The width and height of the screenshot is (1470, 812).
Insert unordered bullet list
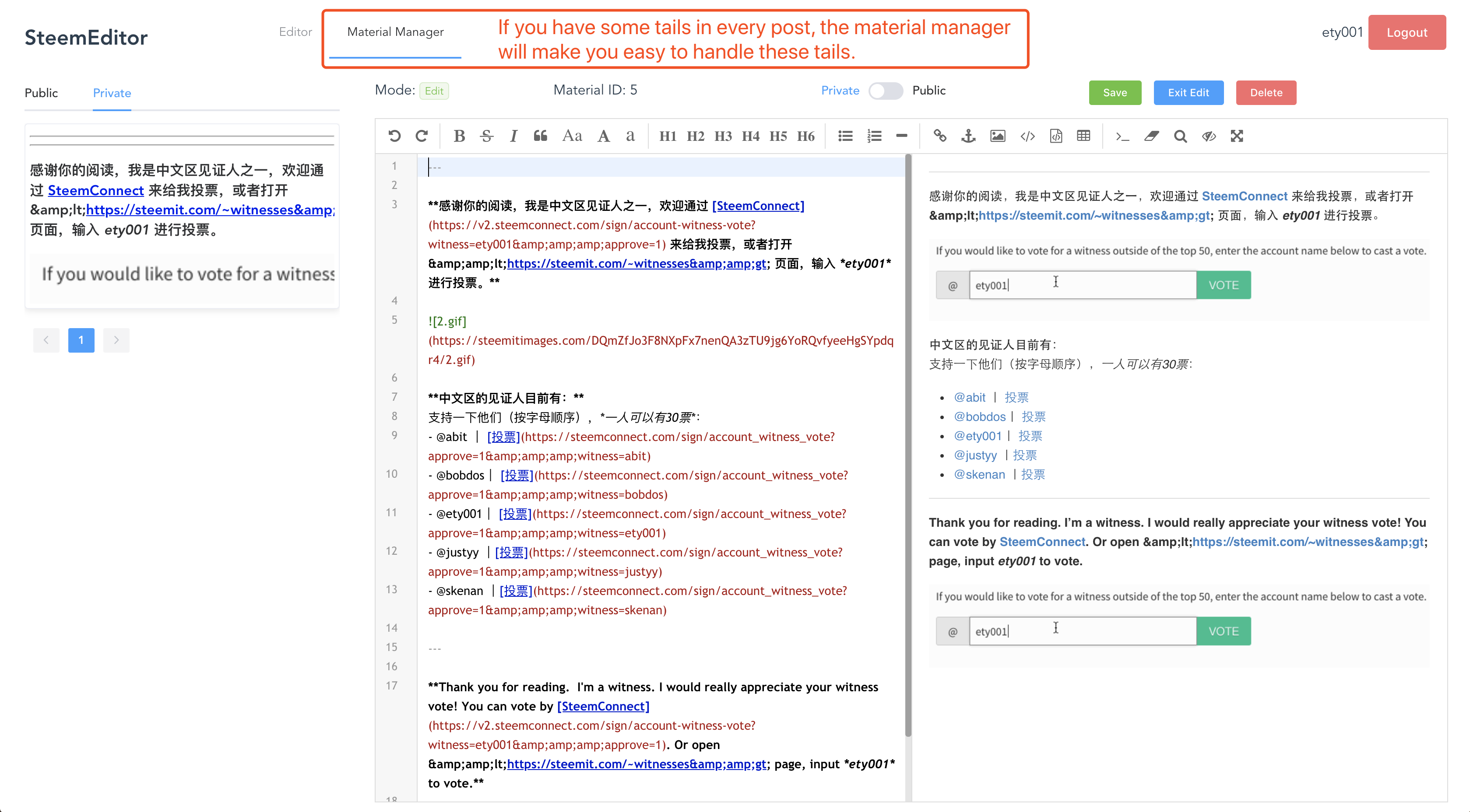845,136
